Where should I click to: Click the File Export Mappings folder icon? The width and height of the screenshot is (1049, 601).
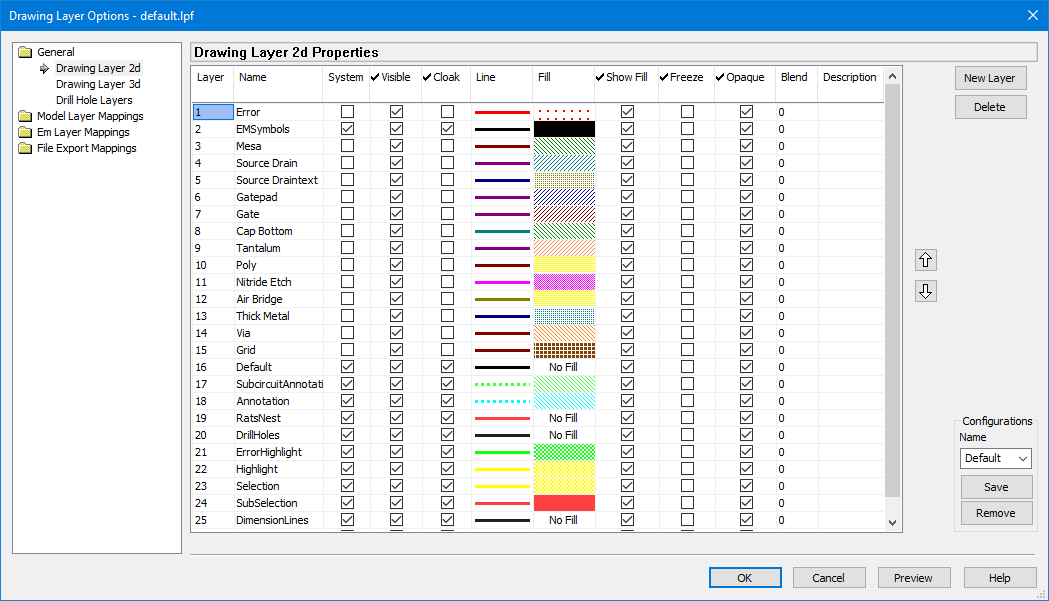[25, 148]
